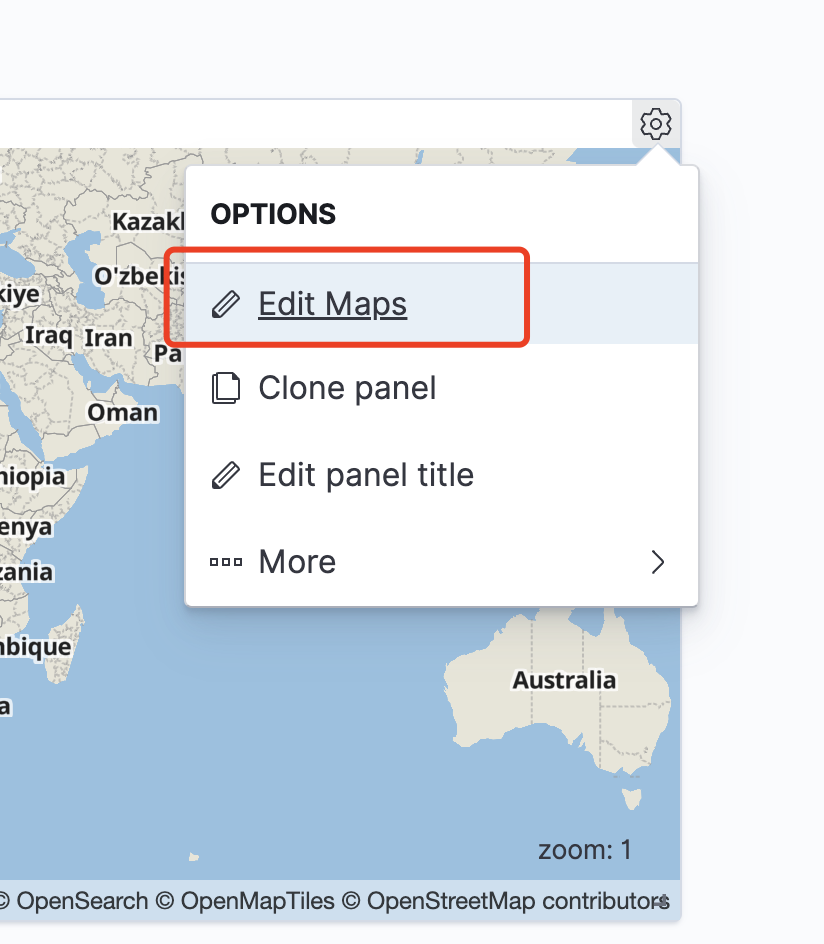Select Edit panel title option
This screenshot has height=944, width=824.
(x=366, y=474)
